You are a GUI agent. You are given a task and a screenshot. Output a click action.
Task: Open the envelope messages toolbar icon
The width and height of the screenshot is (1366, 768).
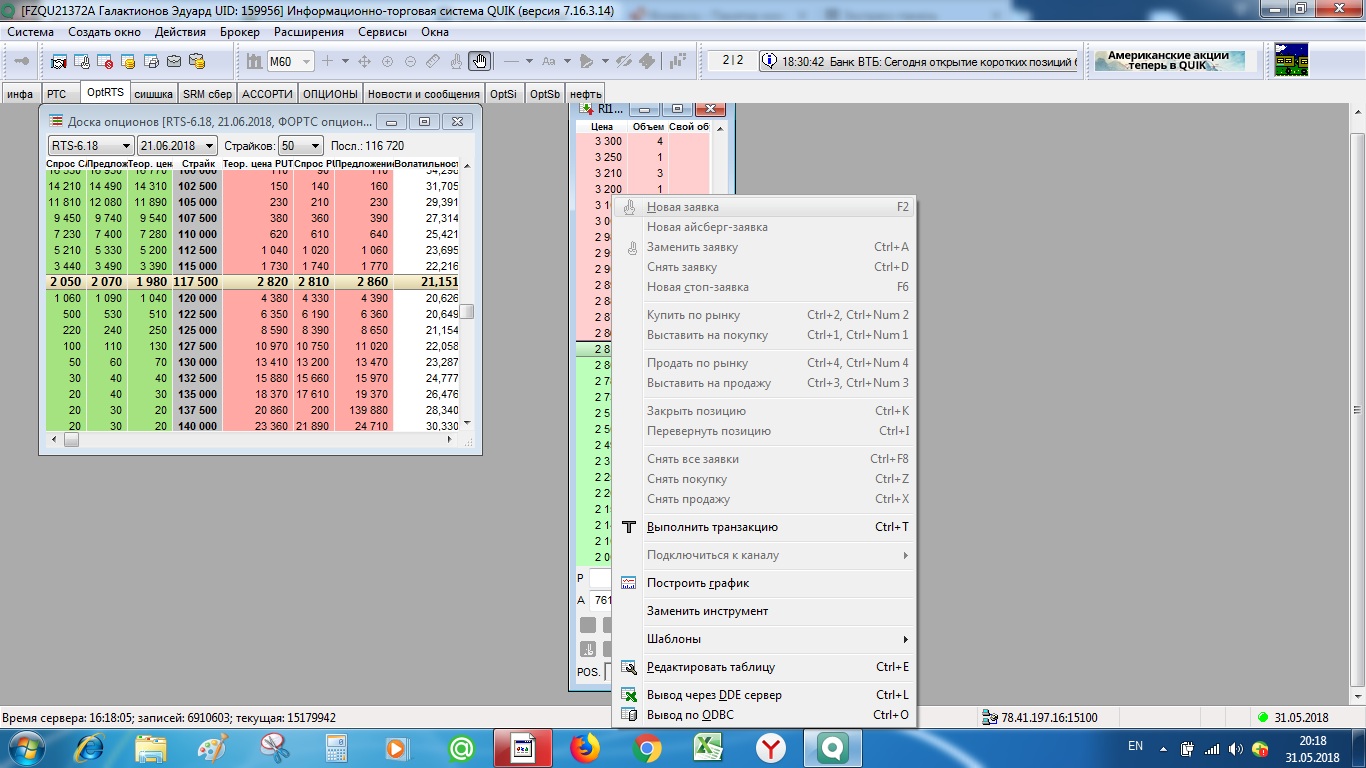(174, 61)
